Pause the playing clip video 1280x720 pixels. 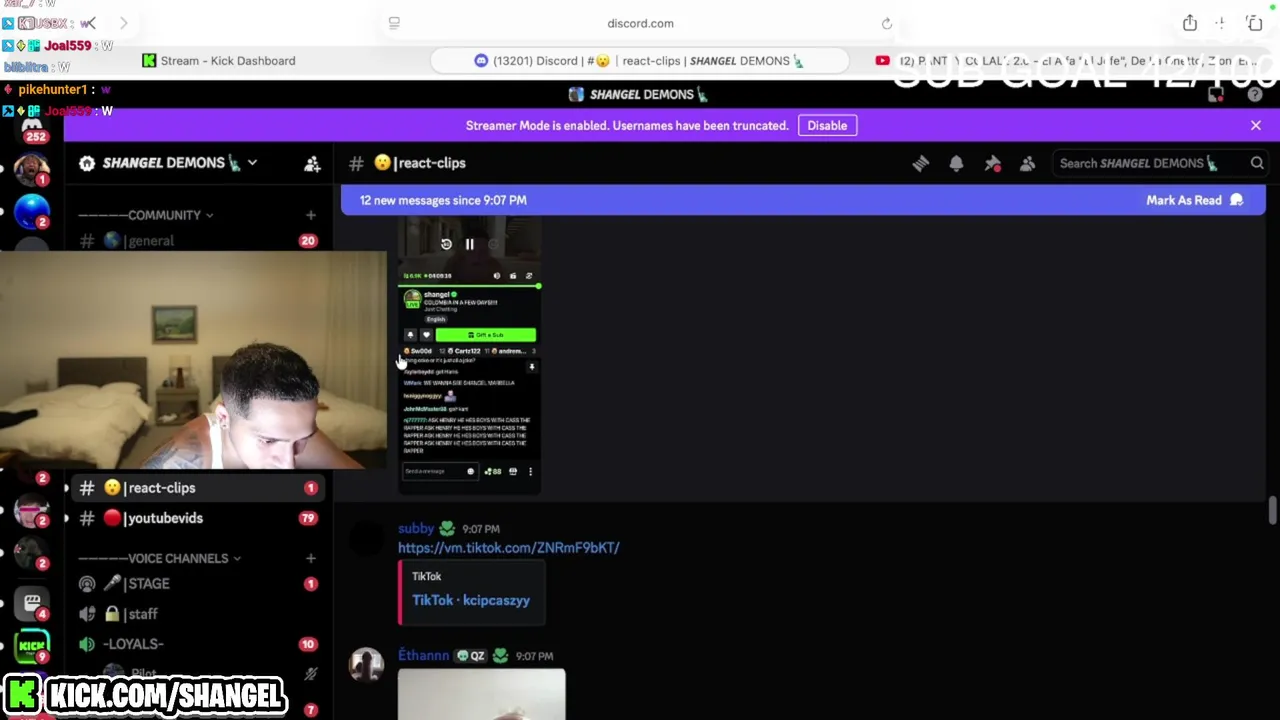(x=469, y=244)
